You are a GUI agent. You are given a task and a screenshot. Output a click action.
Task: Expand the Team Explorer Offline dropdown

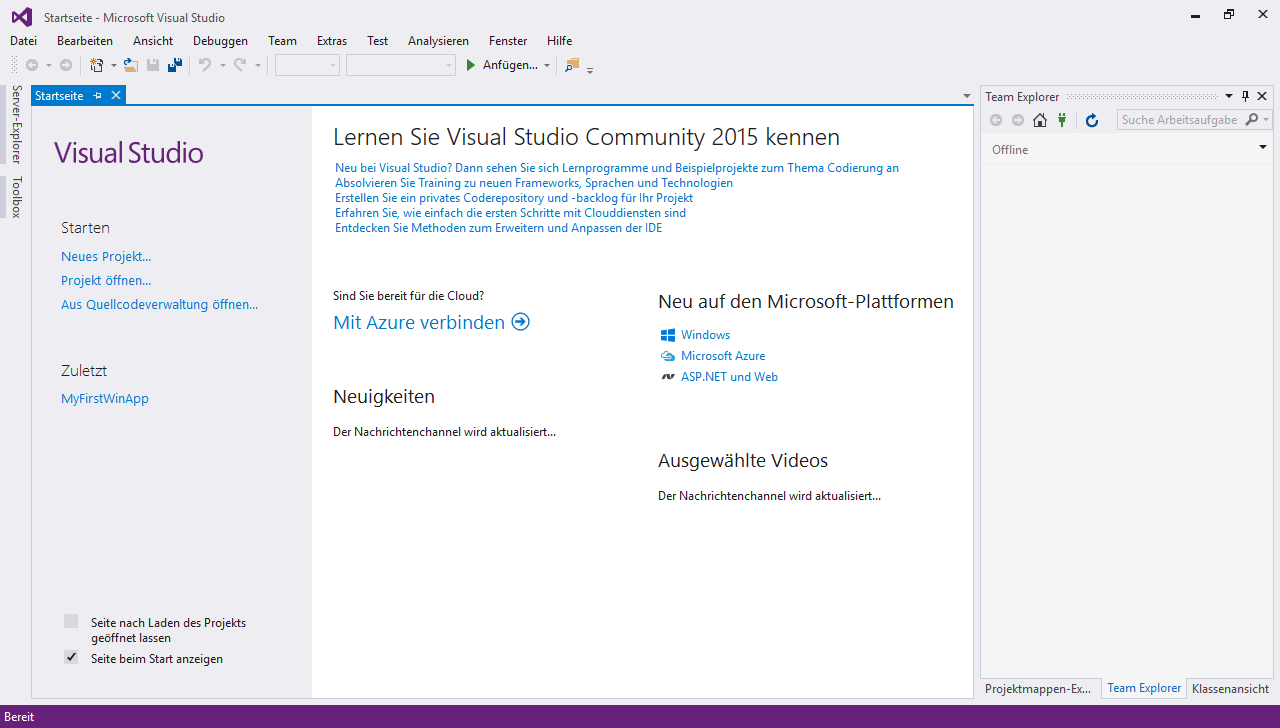[1263, 147]
